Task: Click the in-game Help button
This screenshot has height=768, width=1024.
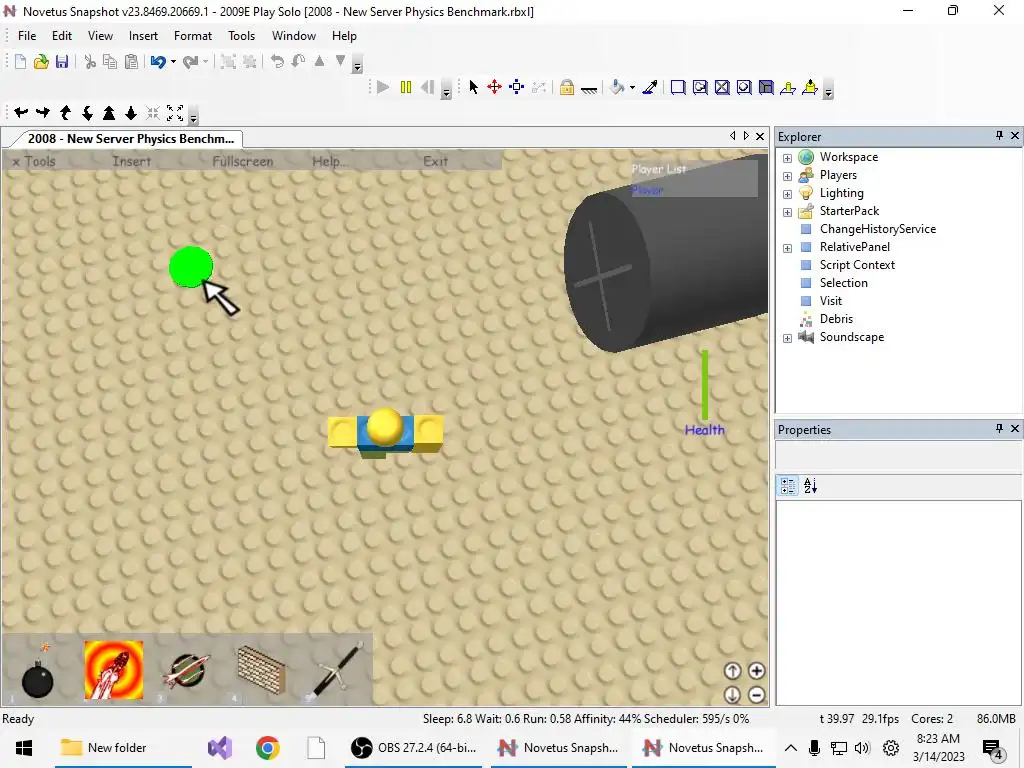Action: [x=330, y=161]
